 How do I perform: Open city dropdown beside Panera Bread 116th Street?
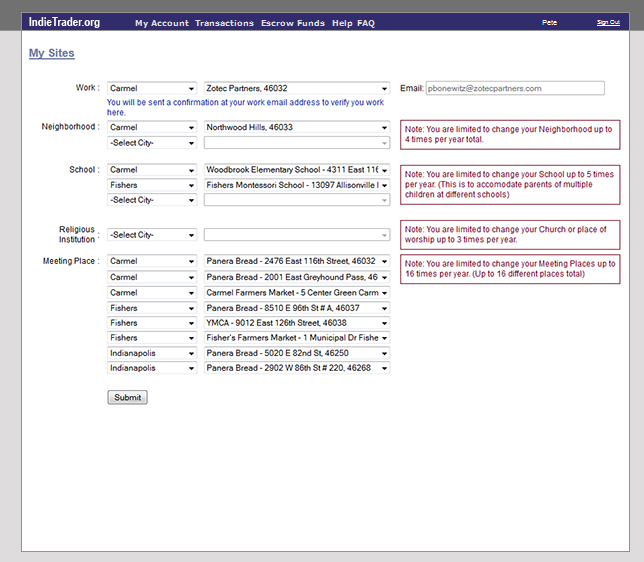pyautogui.click(x=152, y=261)
